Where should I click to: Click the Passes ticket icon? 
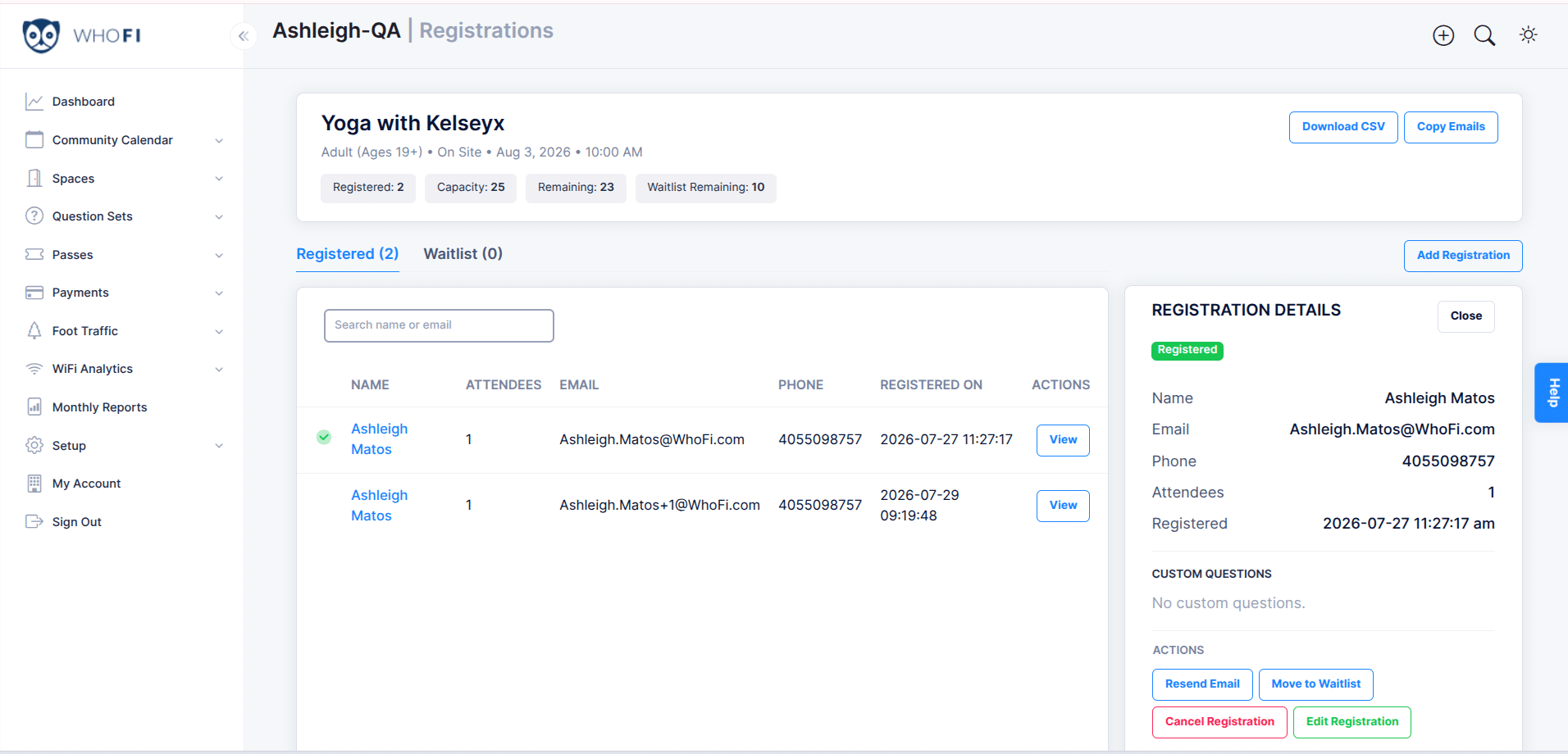[34, 255]
